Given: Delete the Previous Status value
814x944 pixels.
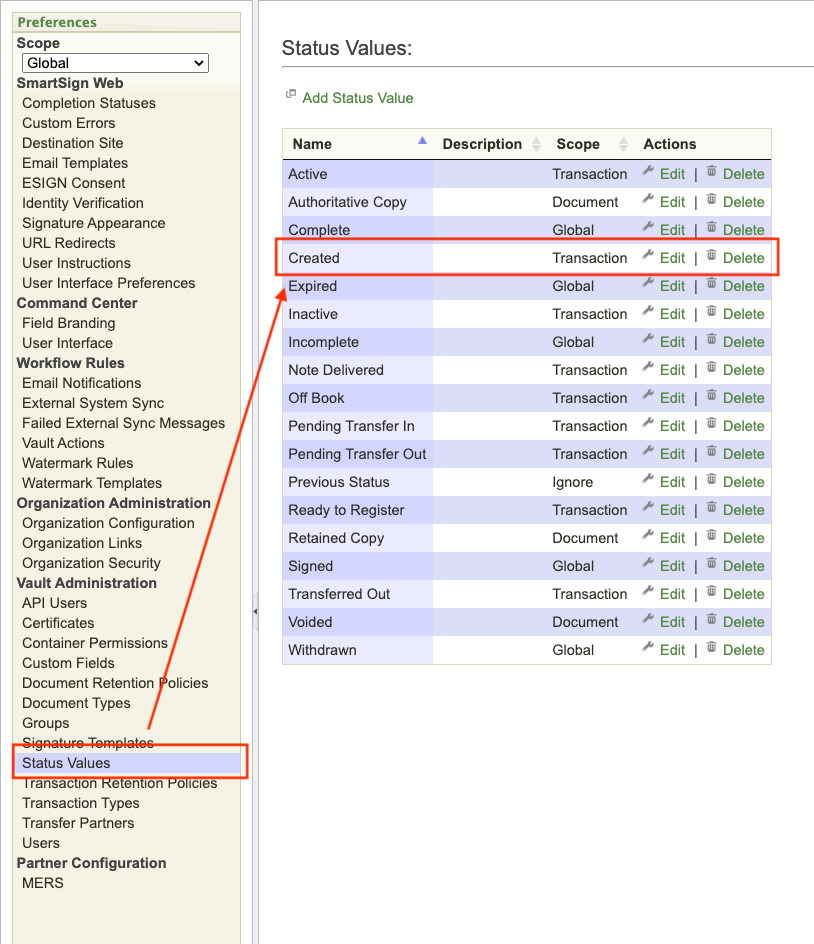Looking at the screenshot, I should pos(744,482).
